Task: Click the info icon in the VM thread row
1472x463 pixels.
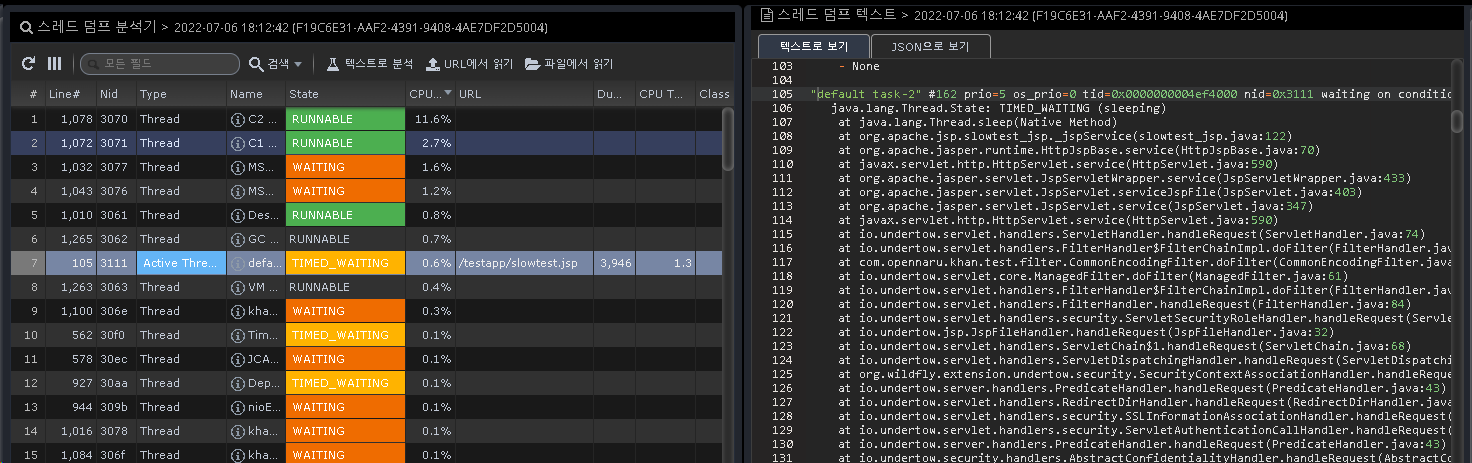Action: [x=238, y=287]
